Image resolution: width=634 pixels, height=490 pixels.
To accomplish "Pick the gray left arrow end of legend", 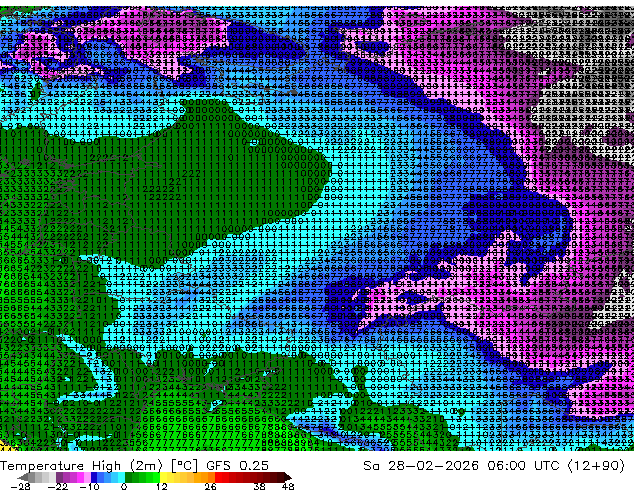I will 23,477.
